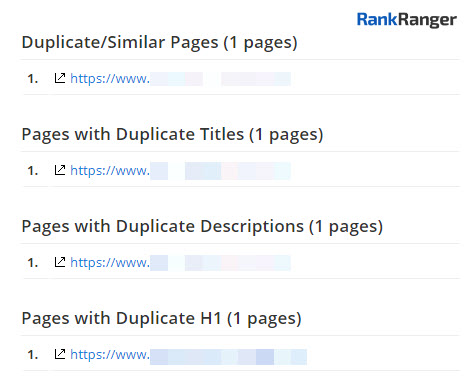This screenshot has width=464, height=380.
Task: Open external link icon under Duplicate/Similar Pages
Action: pyautogui.click(x=60, y=78)
